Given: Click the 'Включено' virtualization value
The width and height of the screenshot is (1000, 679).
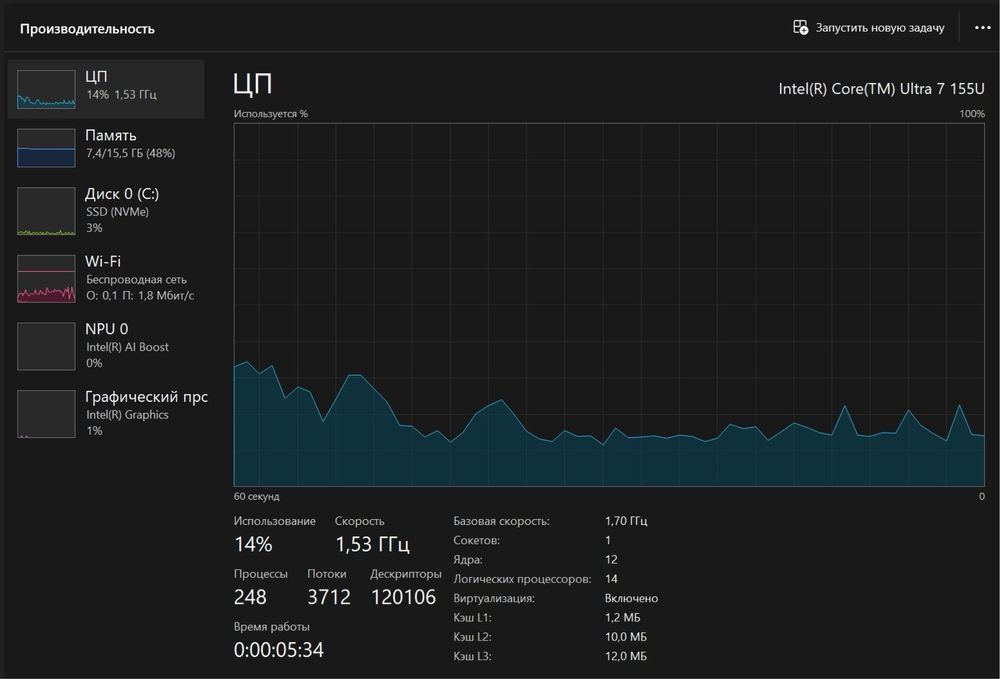Looking at the screenshot, I should coord(631,599).
